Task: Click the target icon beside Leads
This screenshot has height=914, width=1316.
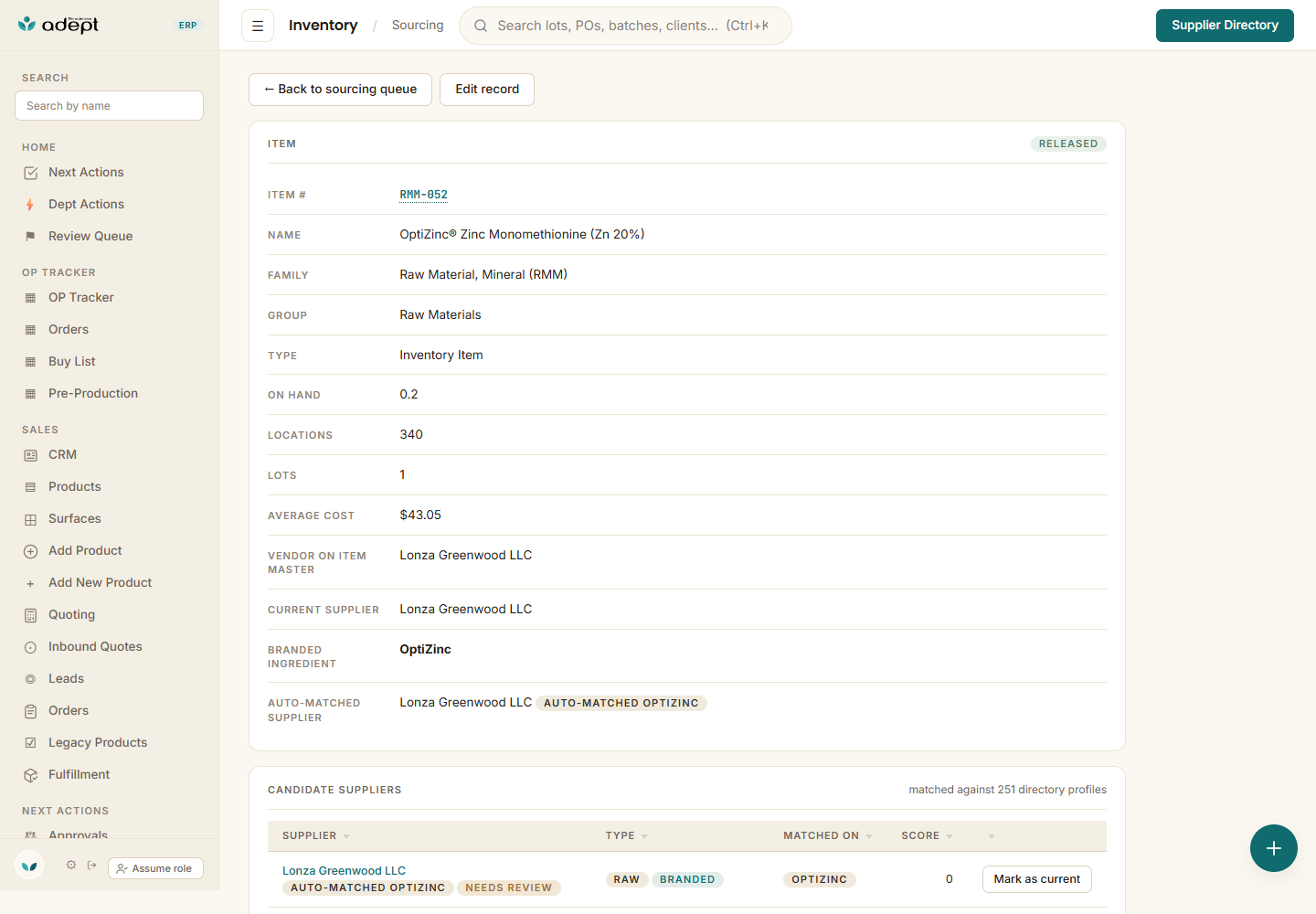Action: click(30, 679)
